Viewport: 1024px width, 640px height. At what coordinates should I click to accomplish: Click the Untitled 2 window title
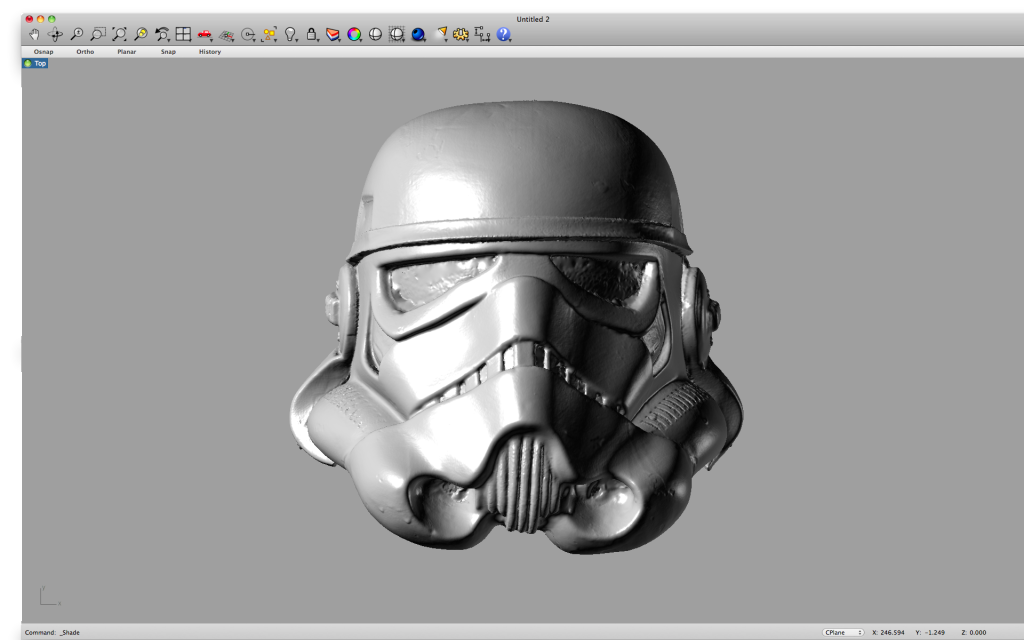(x=533, y=19)
